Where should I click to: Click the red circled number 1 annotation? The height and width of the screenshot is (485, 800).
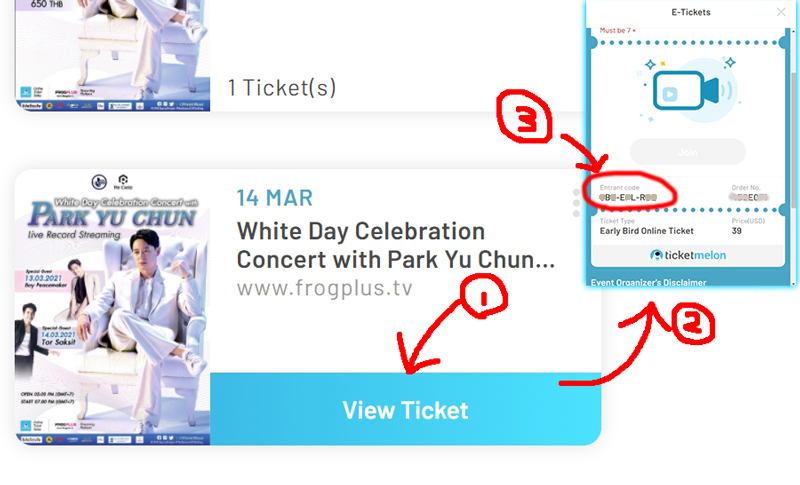(483, 296)
